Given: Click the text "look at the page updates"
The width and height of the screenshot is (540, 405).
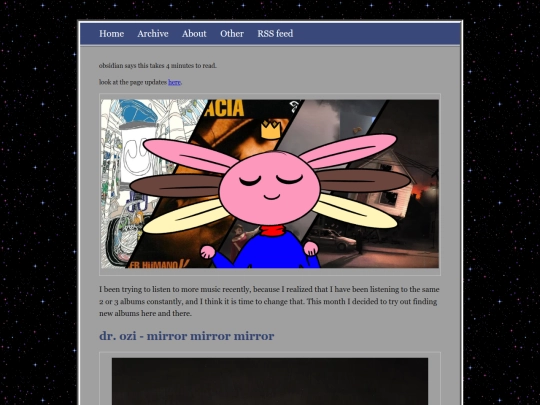Looking at the screenshot, I should point(133,82).
